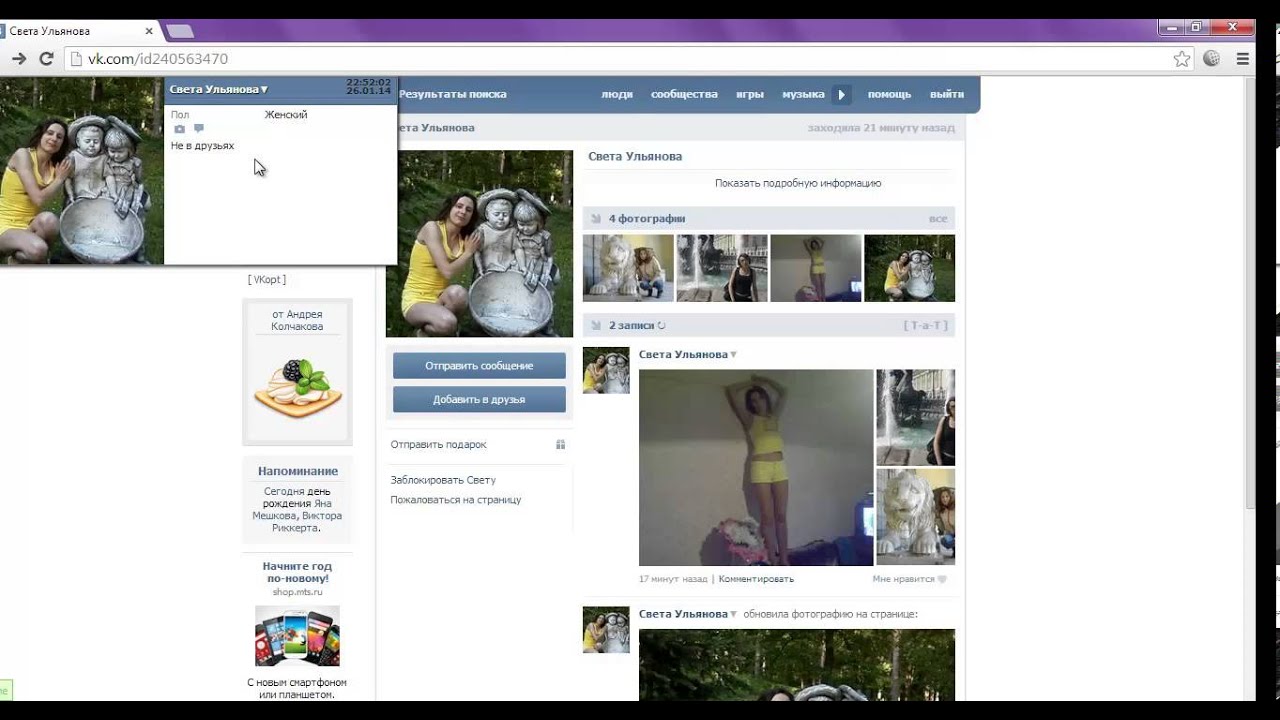Reload the page with the refresh icon
The height and width of the screenshot is (720, 1280).
pyautogui.click(x=46, y=59)
